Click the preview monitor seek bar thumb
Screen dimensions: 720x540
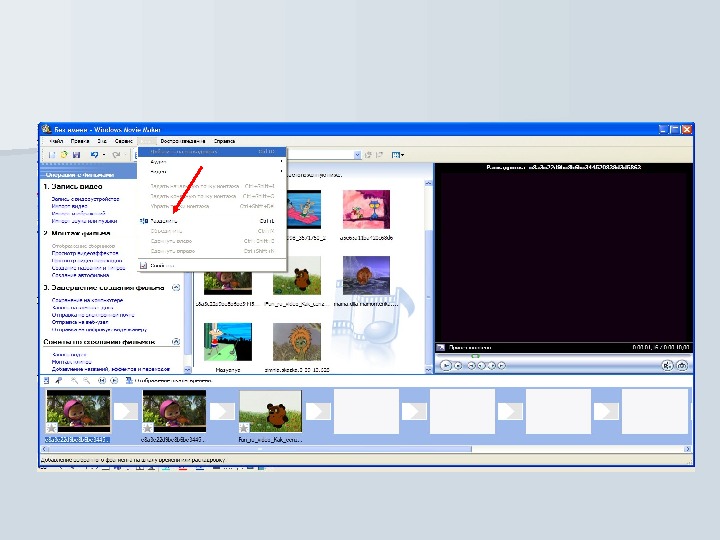476,356
